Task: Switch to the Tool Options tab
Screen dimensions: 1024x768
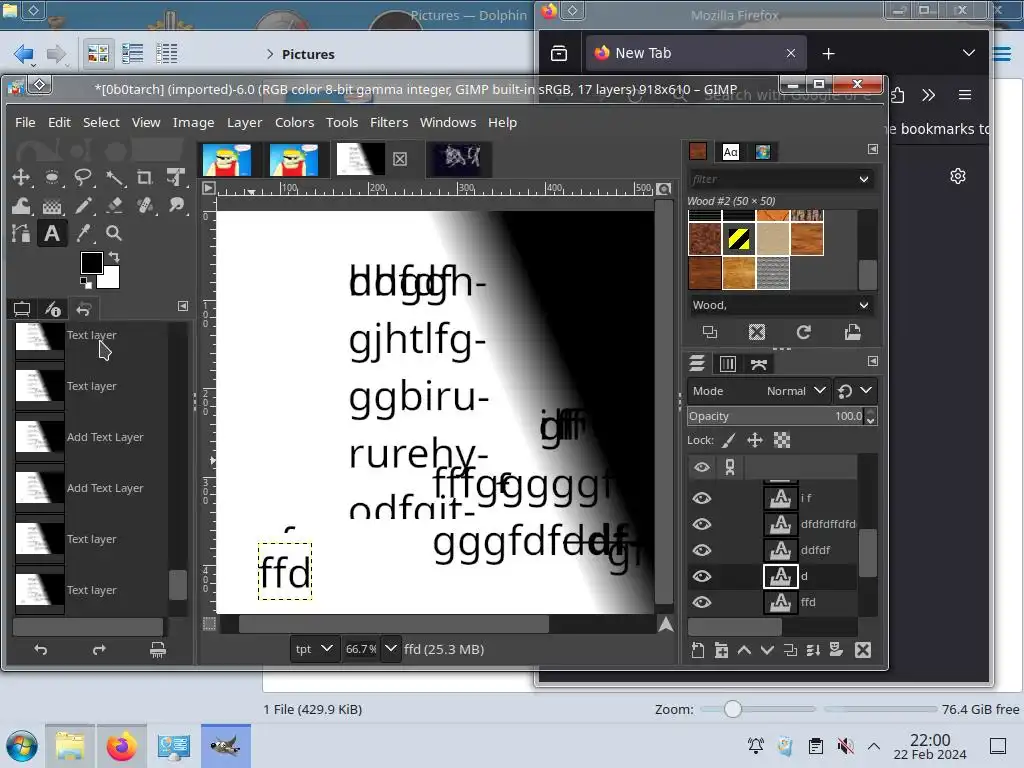Action: tap(22, 309)
